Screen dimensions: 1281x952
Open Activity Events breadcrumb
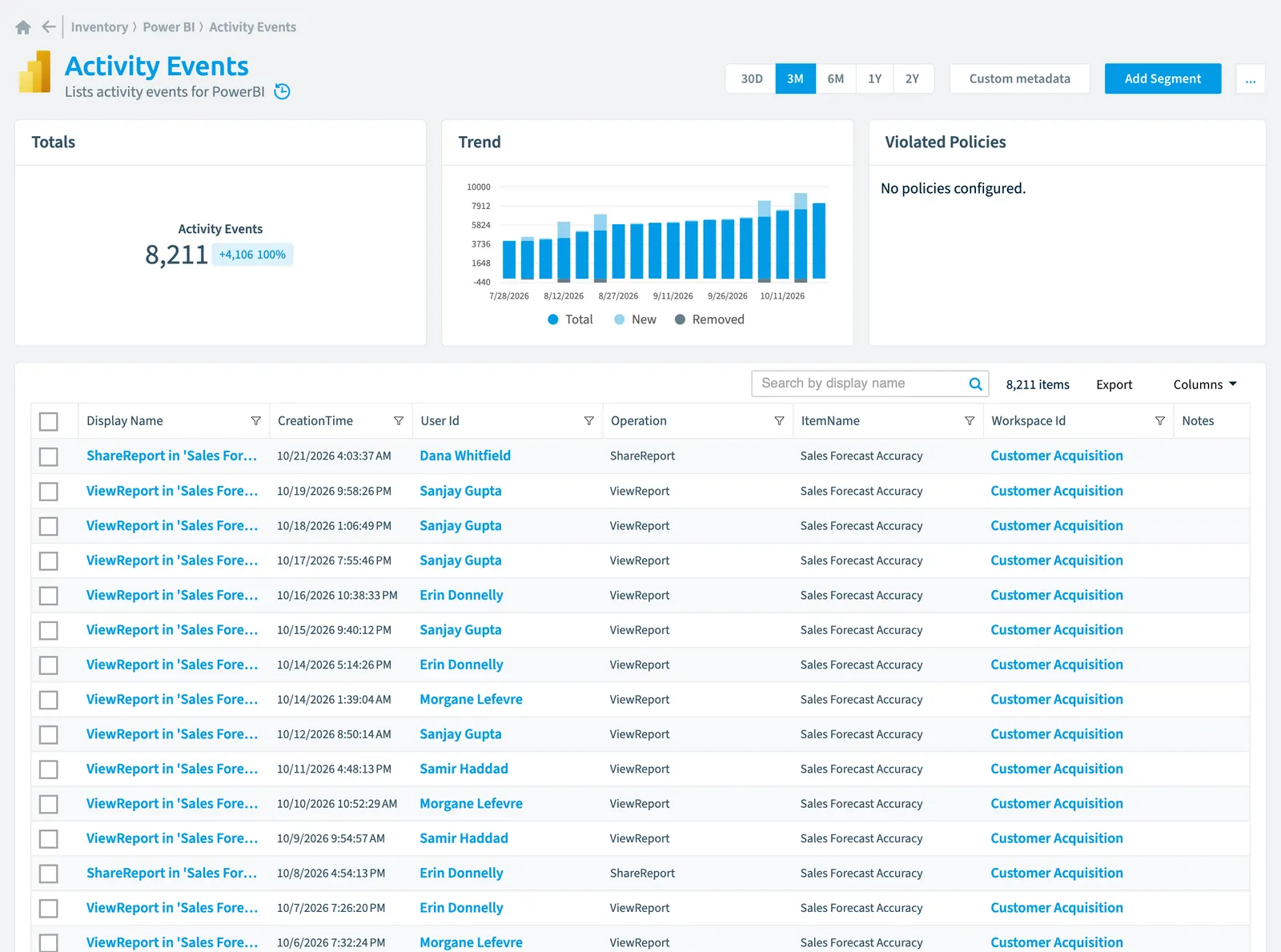253,27
